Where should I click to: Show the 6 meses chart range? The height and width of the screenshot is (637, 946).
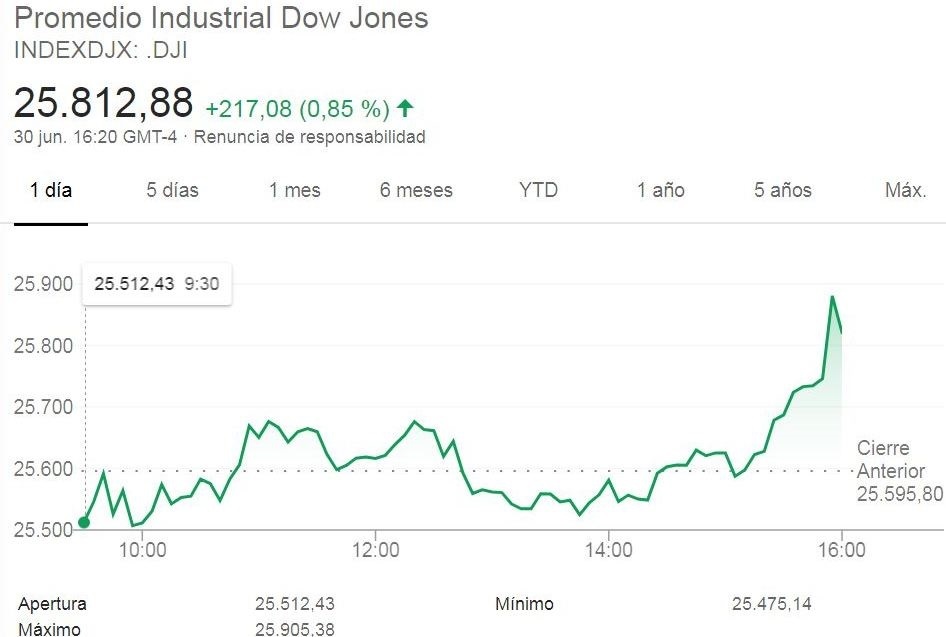(x=416, y=190)
